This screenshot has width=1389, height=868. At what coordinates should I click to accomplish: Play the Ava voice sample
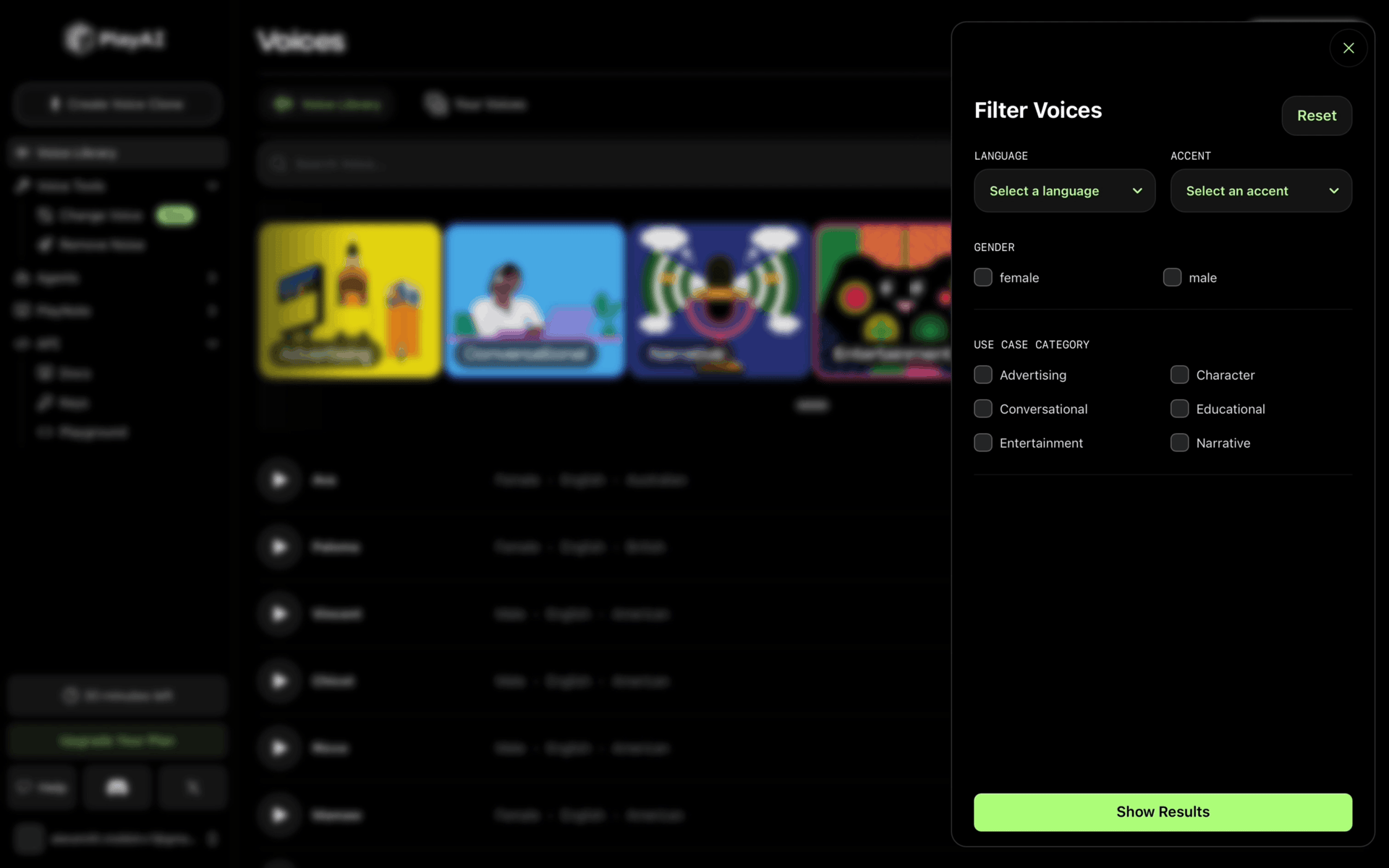[279, 480]
